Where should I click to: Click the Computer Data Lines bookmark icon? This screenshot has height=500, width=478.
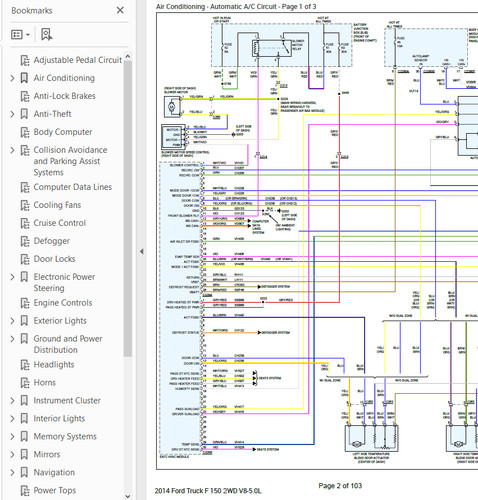(x=25, y=187)
